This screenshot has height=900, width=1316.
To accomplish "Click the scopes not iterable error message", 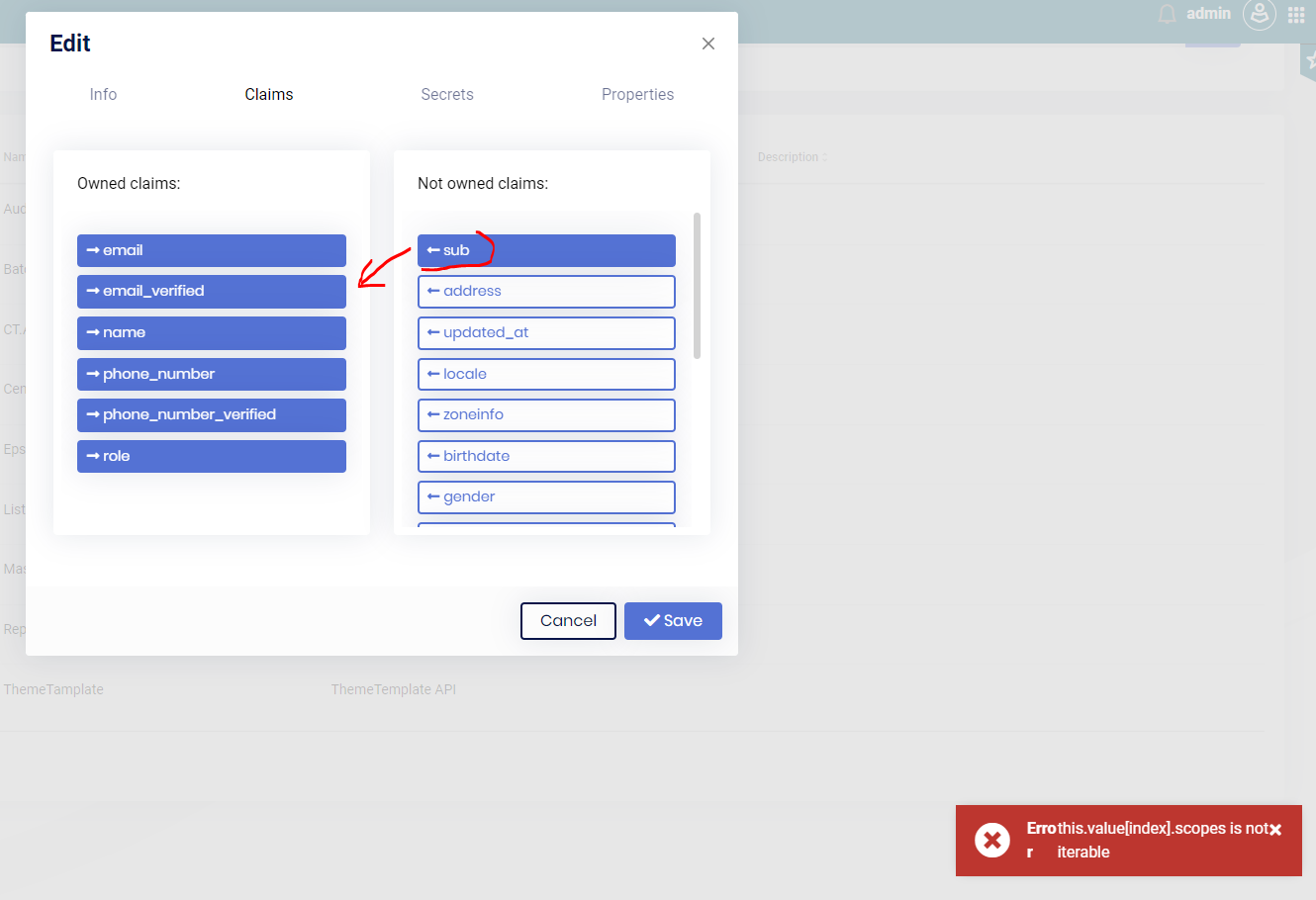I will coord(1163,841).
